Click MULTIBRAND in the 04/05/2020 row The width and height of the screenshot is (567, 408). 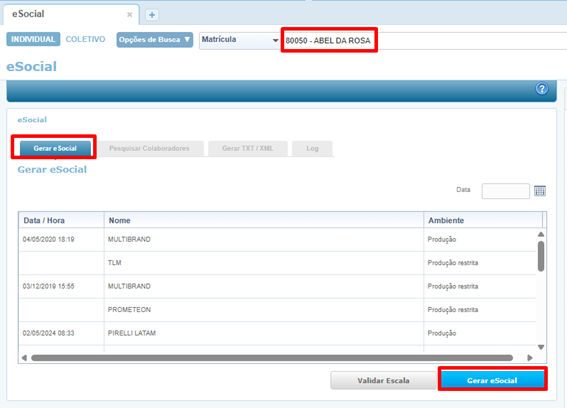[129, 239]
